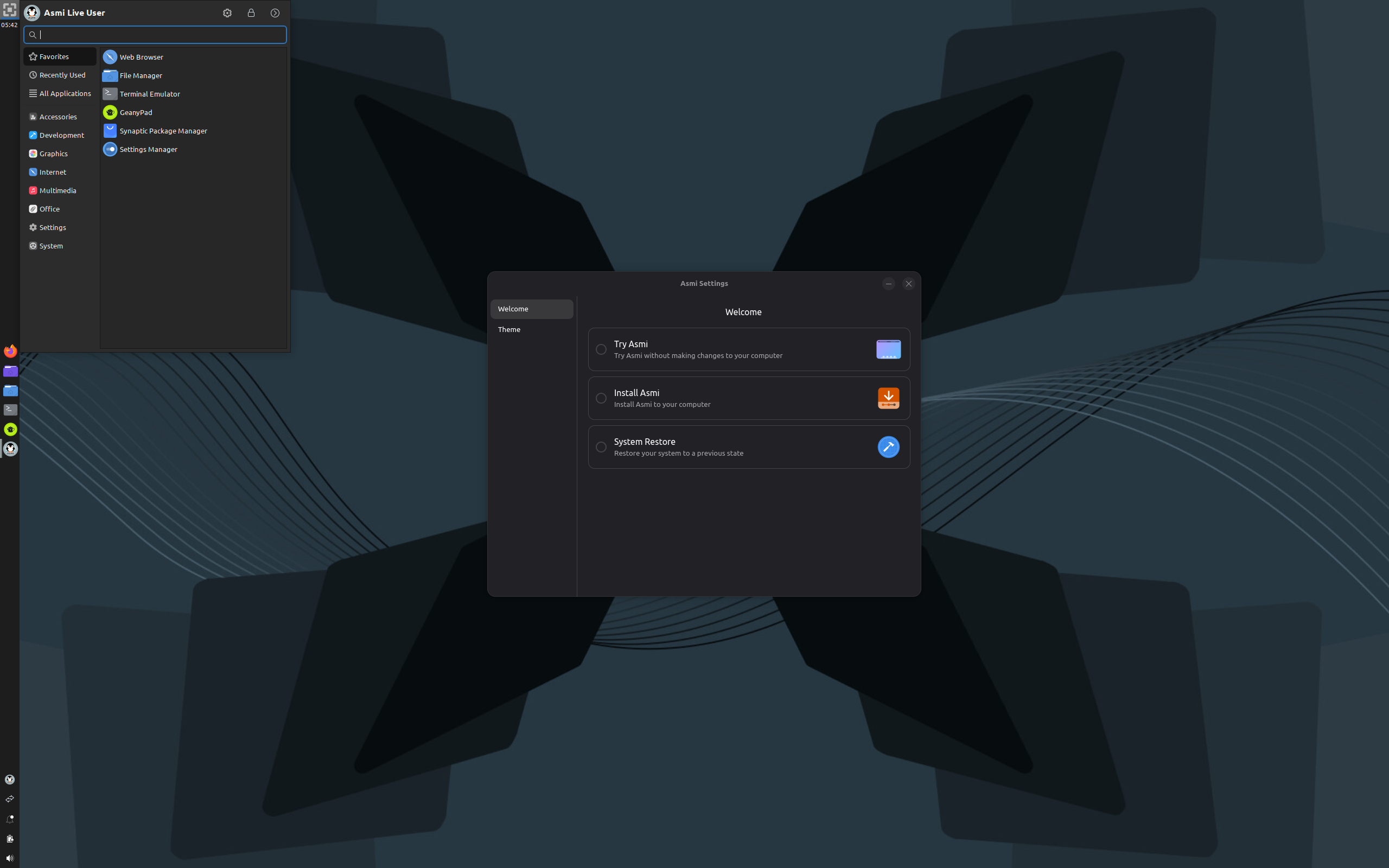Viewport: 1389px width, 868px height.
Task: Click the log out arrow icon in menu header
Action: click(276, 12)
